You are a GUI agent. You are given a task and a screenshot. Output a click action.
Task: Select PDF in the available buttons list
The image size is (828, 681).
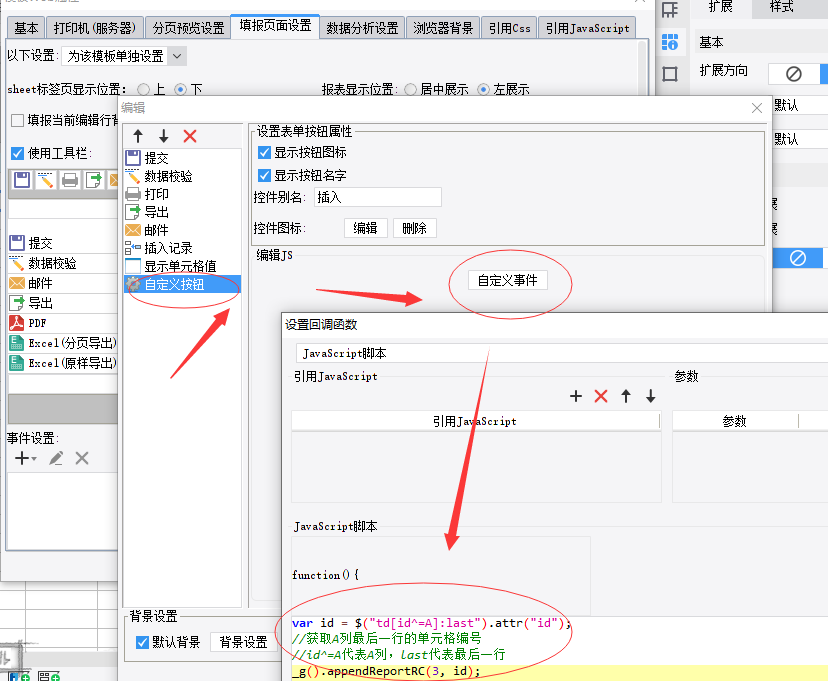tap(63, 323)
